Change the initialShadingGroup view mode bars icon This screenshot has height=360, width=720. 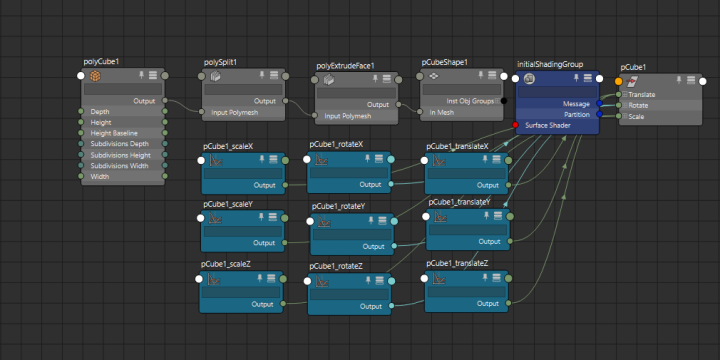tap(588, 79)
